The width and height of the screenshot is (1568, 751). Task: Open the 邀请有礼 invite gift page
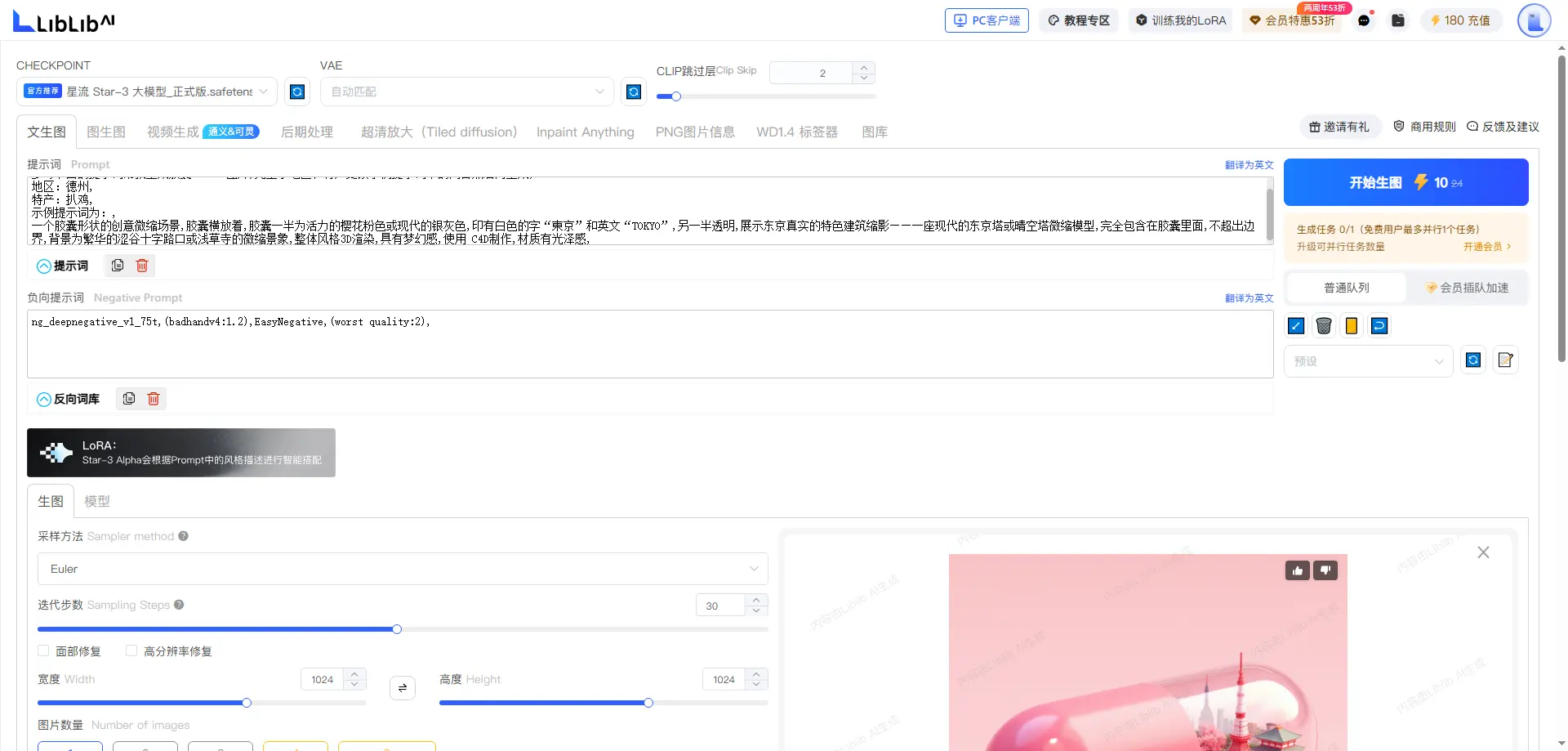click(1339, 127)
